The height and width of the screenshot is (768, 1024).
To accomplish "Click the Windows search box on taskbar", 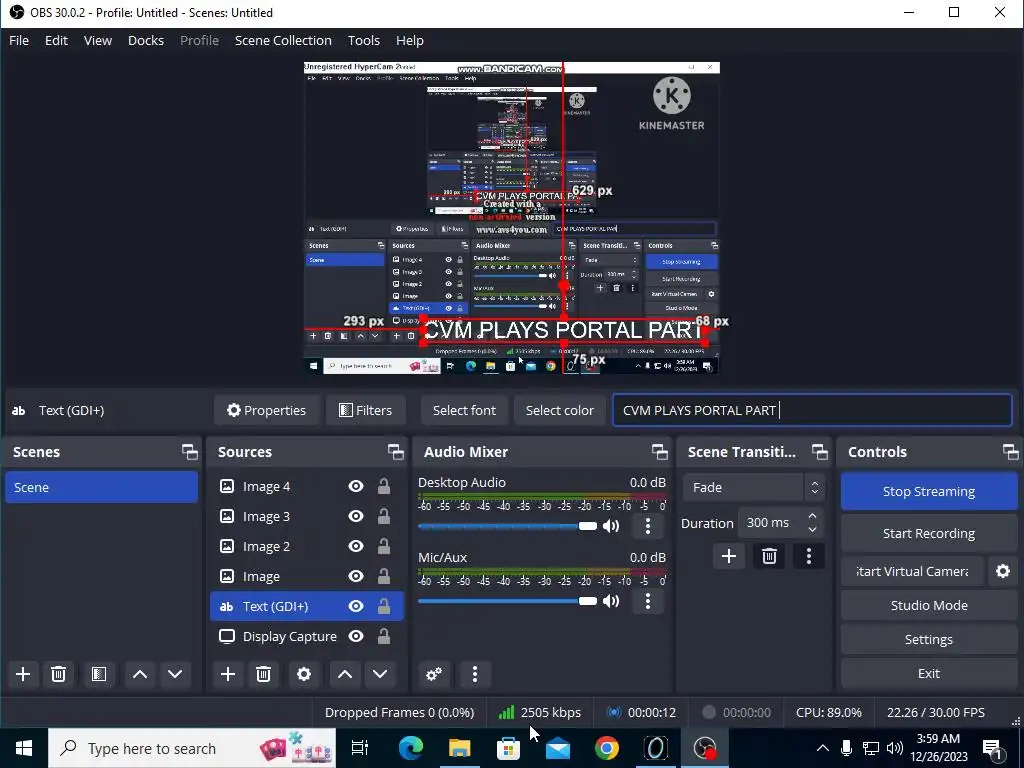I will [192, 748].
